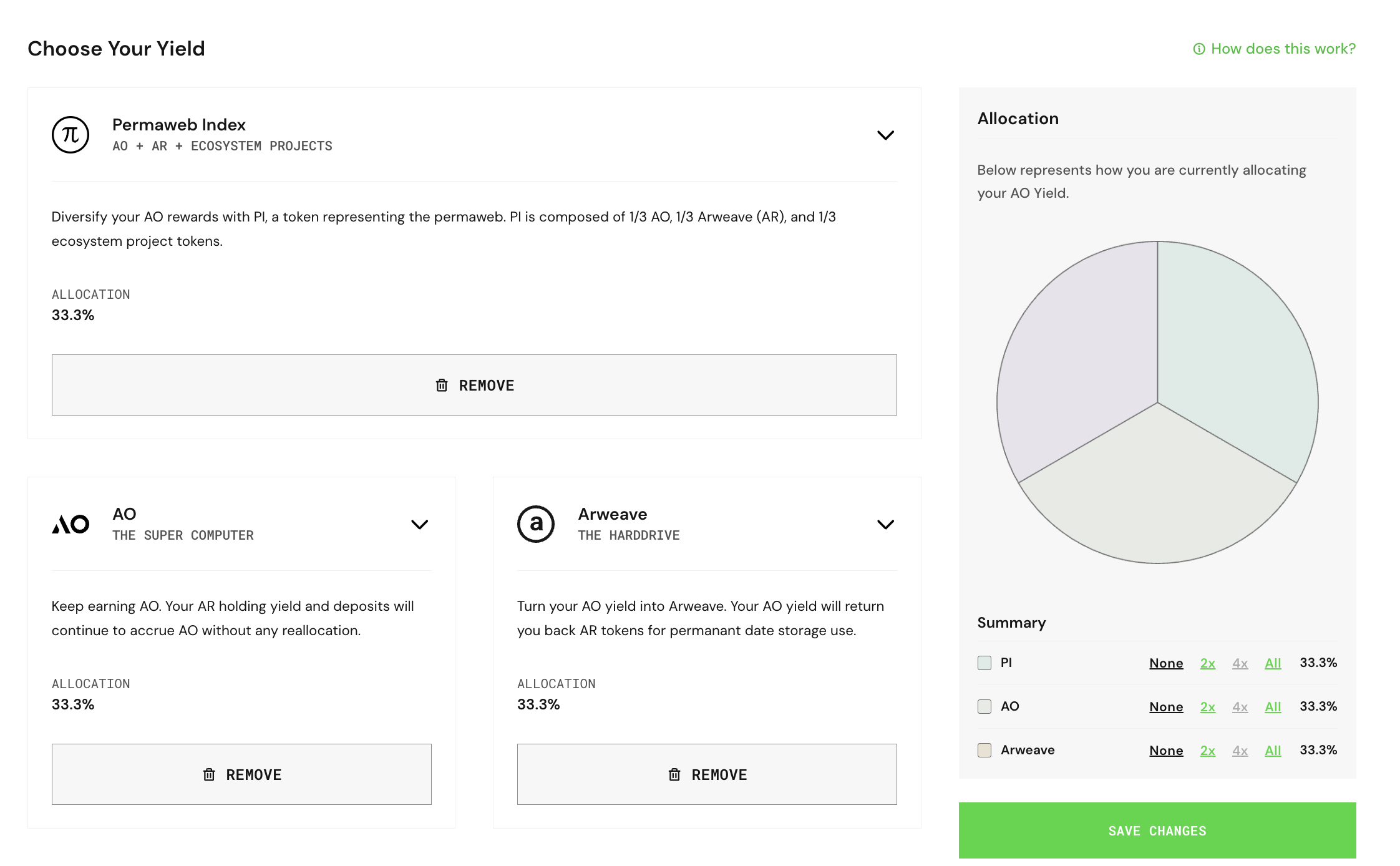
Task: Click the AO + AR + ECOSYSTEM PROJECTS subtitle
Action: pyautogui.click(x=222, y=146)
